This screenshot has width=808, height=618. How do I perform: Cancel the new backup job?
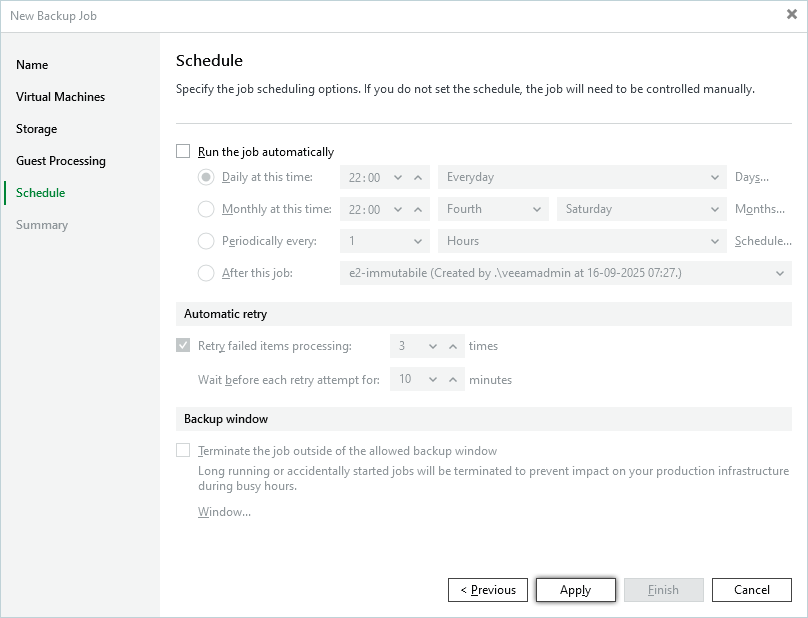click(752, 590)
